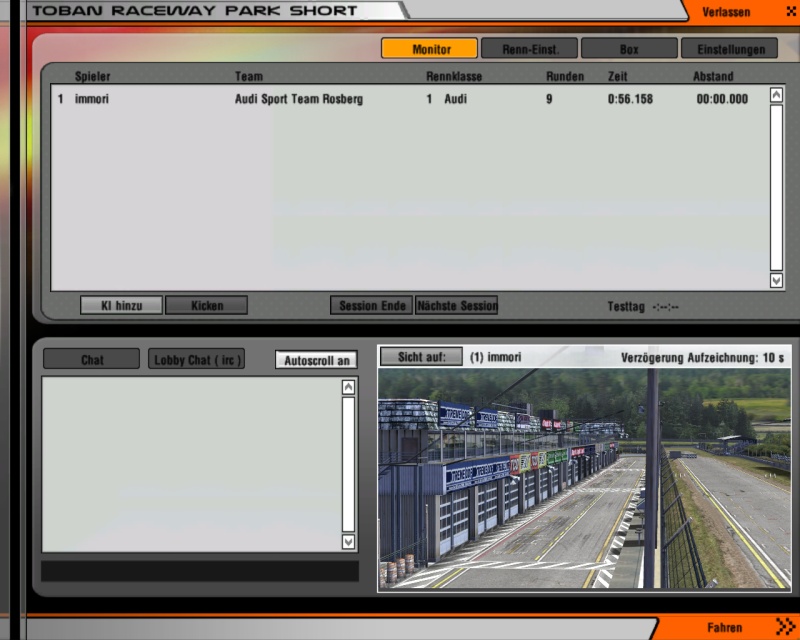Image resolution: width=800 pixels, height=640 pixels.
Task: Select the Chat button
Action: [93, 360]
